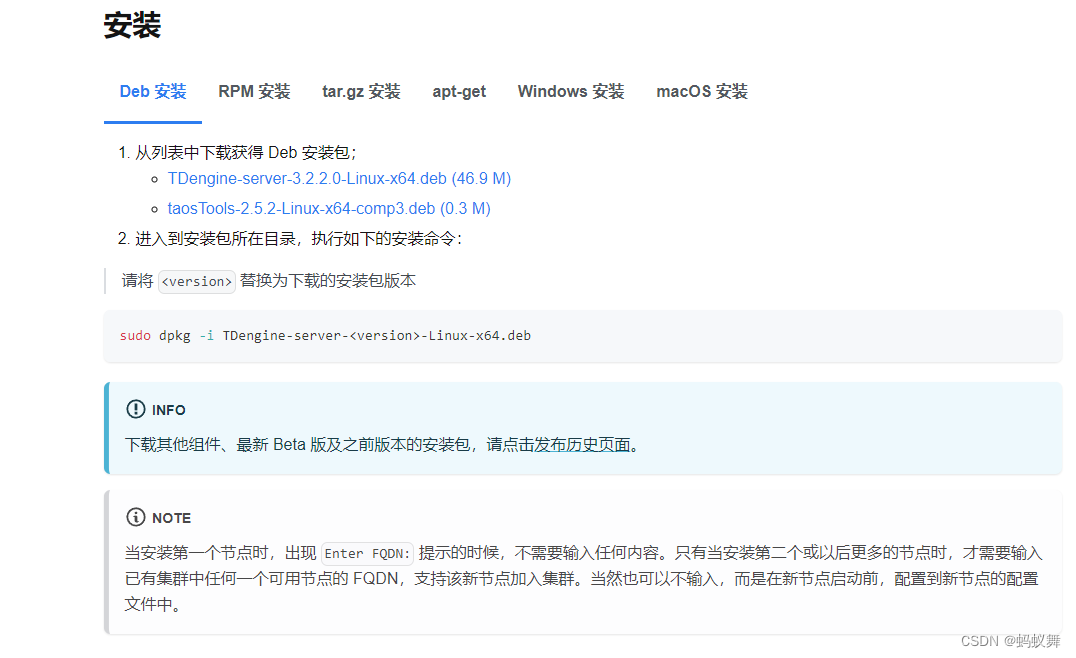This screenshot has height=658, width=1076.
Task: Open the Windows 安装 tab
Action: 570,91
